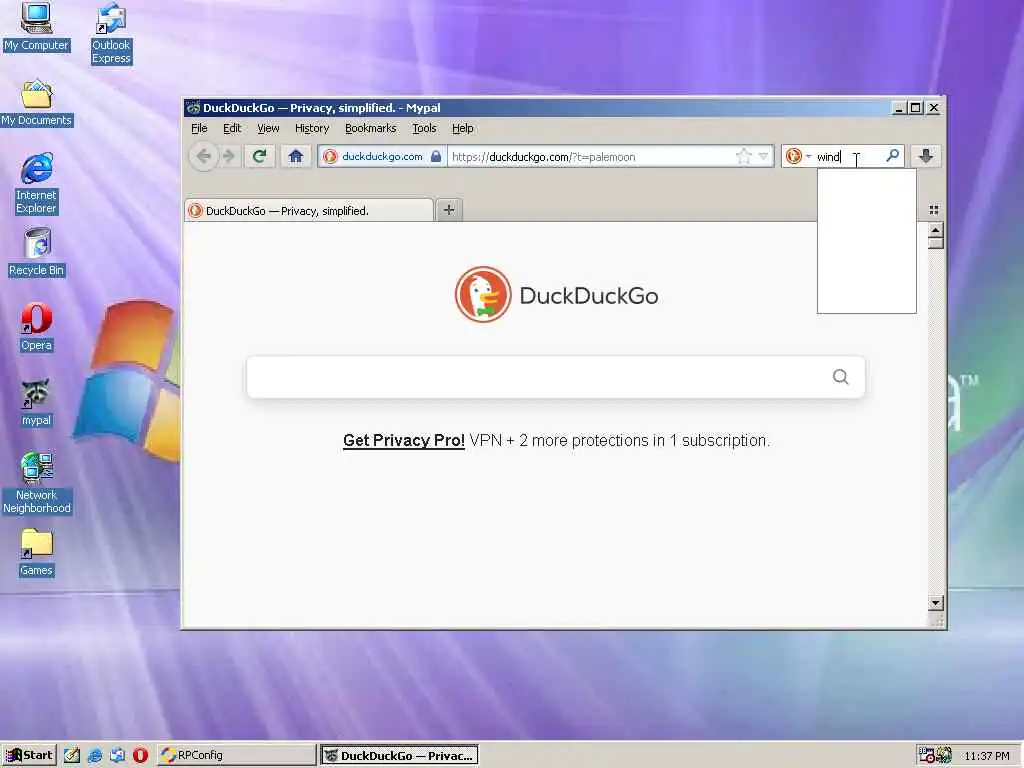Screen dimensions: 1024x768
Task: Select the Internet Explorer desktop icon
Action: [37, 184]
